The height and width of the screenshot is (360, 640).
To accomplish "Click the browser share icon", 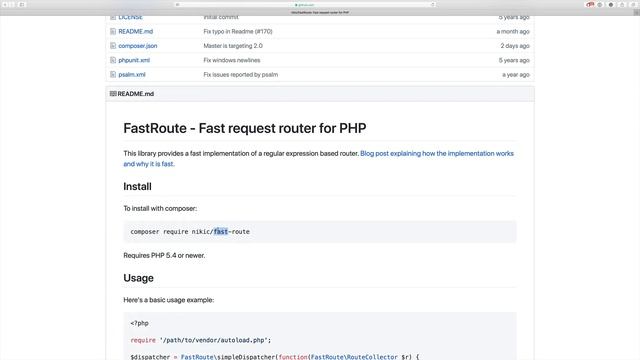I will [x=622, y=4].
